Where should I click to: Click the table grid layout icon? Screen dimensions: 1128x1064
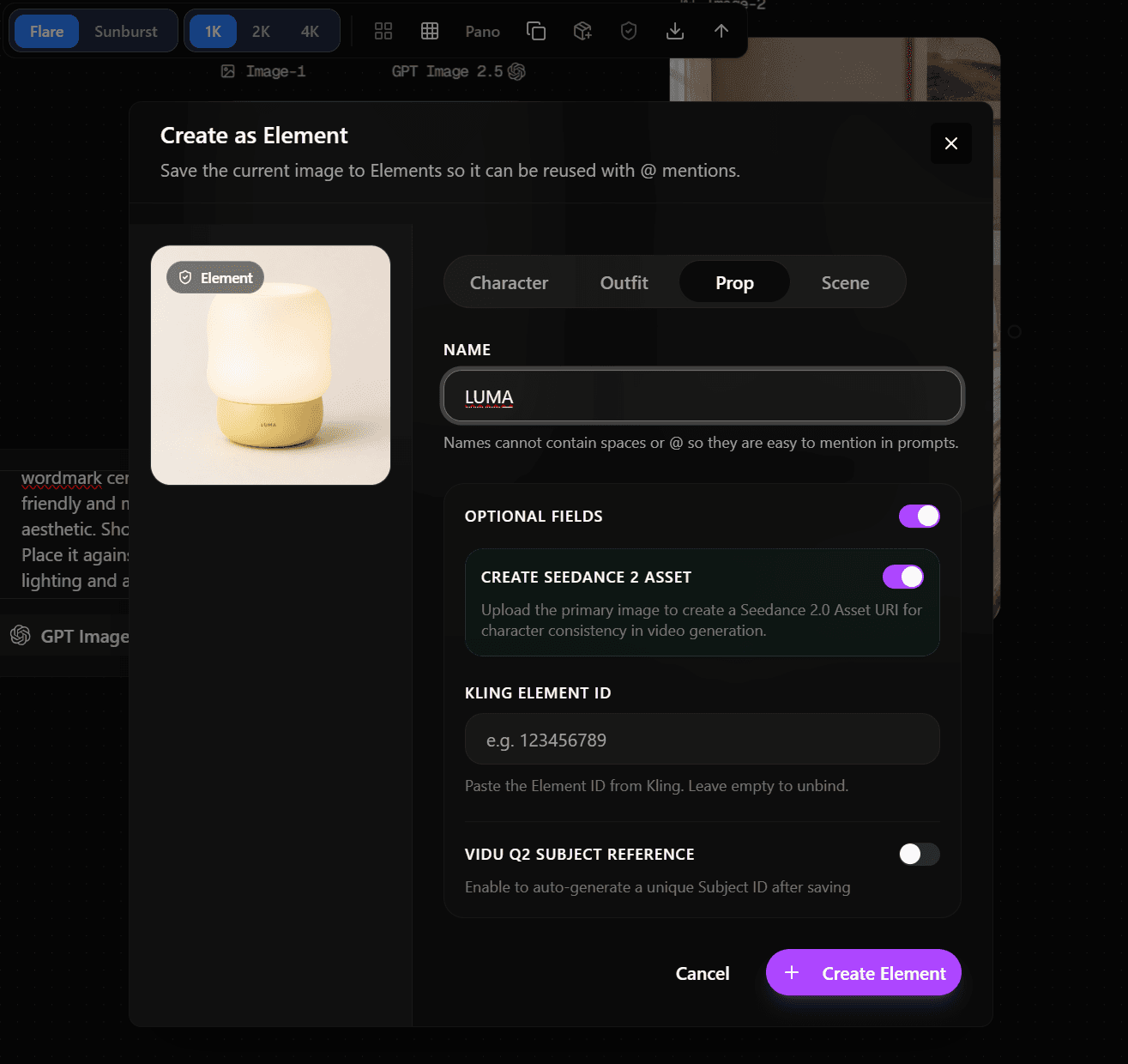[430, 31]
